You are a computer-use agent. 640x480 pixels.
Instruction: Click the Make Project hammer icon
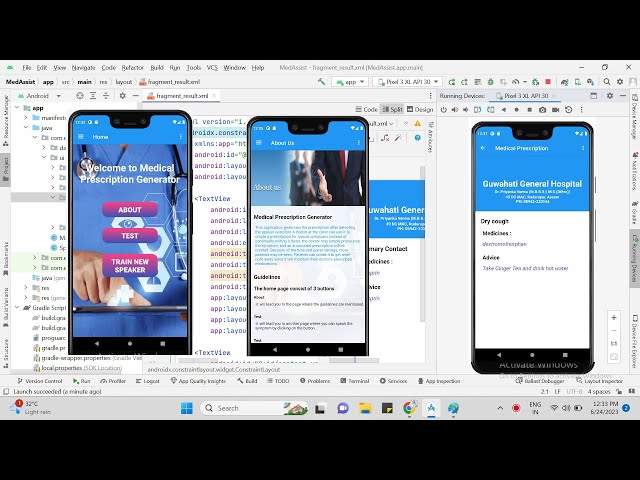point(321,82)
